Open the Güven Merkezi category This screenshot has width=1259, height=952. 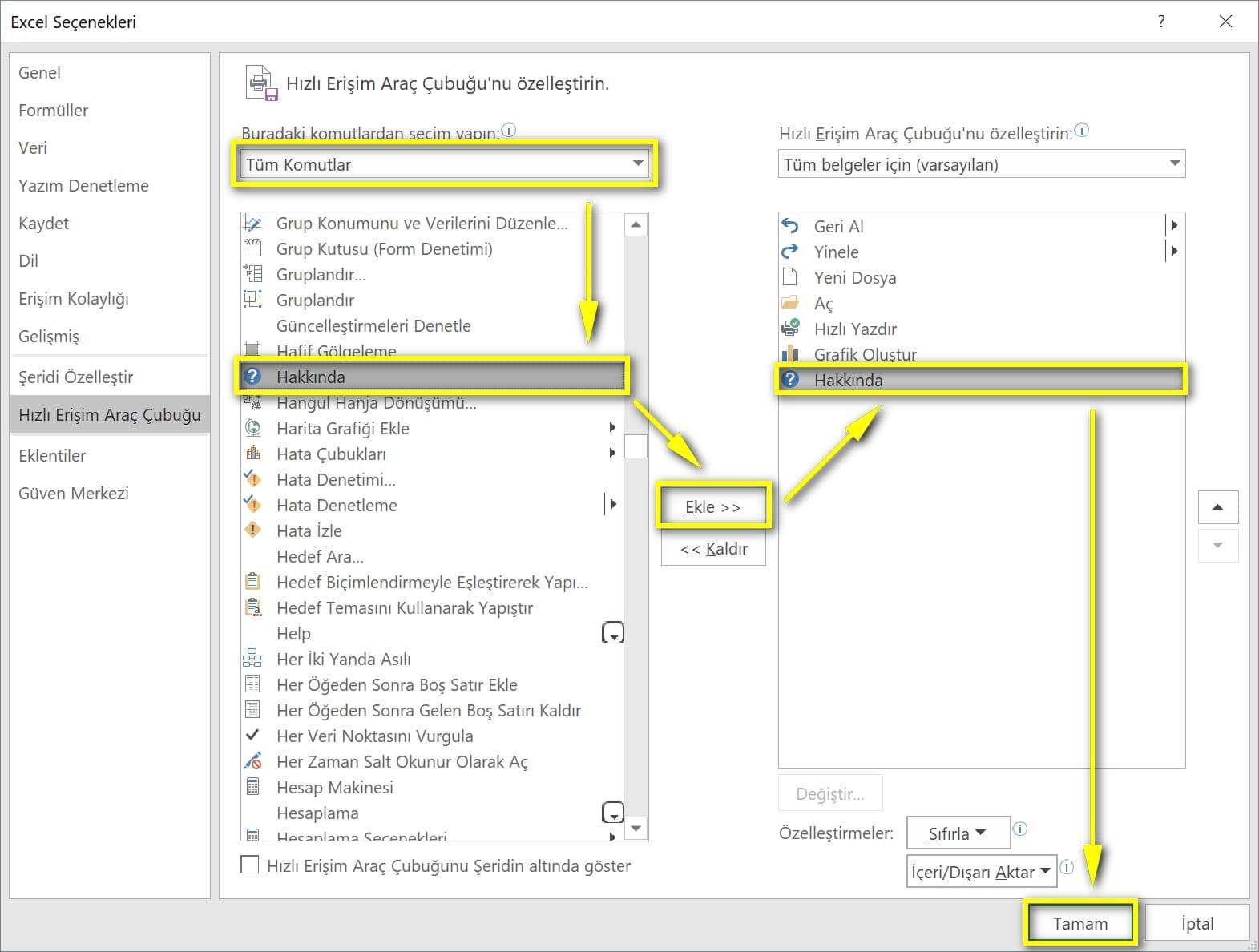(110, 494)
